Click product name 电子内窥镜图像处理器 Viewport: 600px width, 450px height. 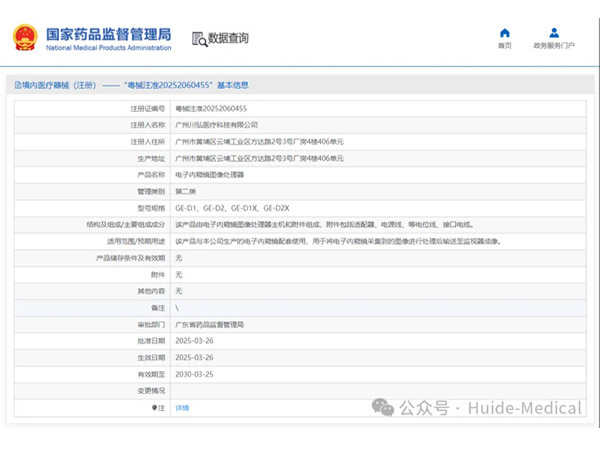click(x=209, y=174)
